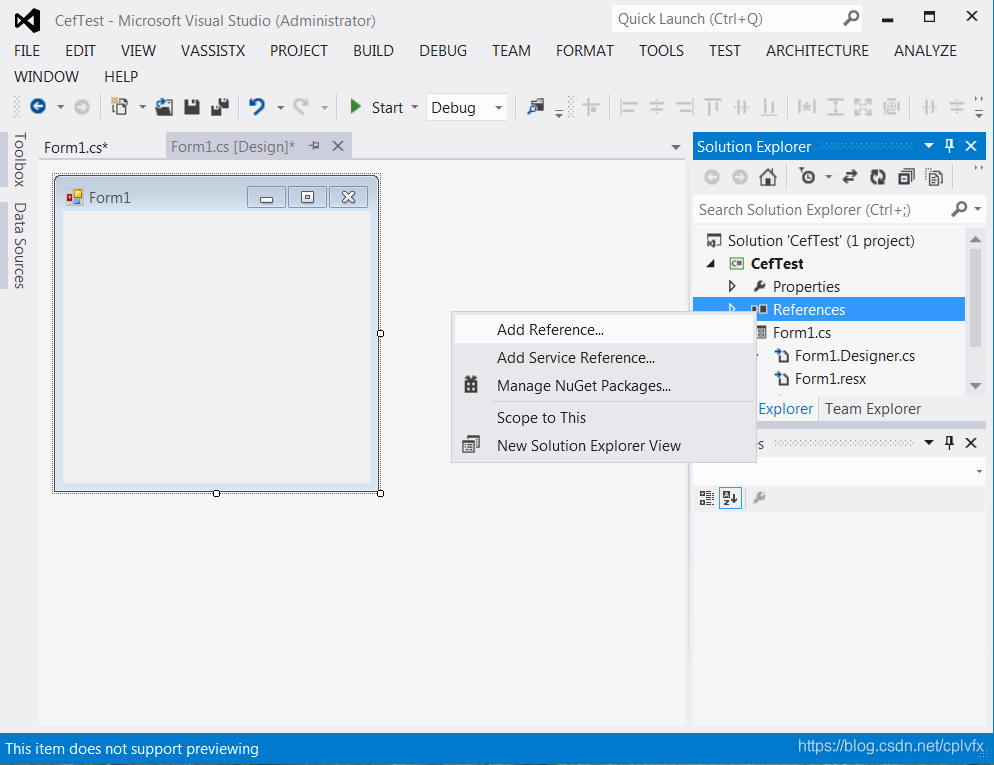Screen dimensions: 994x765
Task: Collapse the CefTest project node
Action: (x=710, y=263)
